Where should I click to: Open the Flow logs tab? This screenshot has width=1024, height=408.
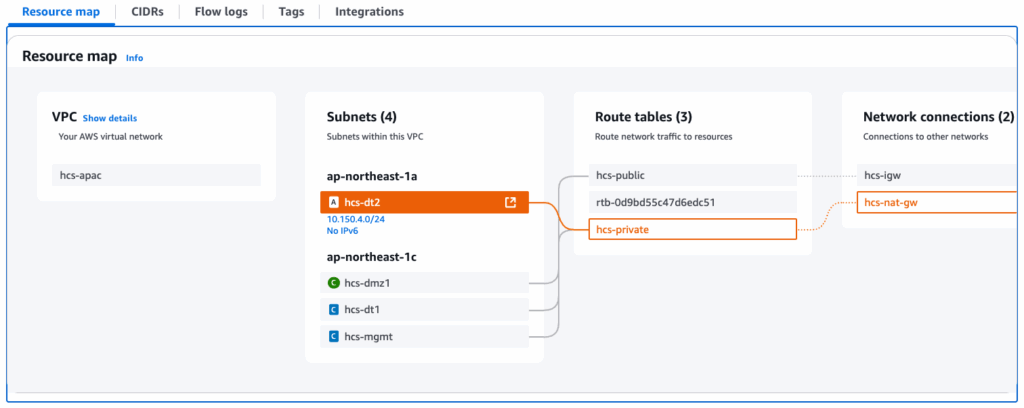221,12
